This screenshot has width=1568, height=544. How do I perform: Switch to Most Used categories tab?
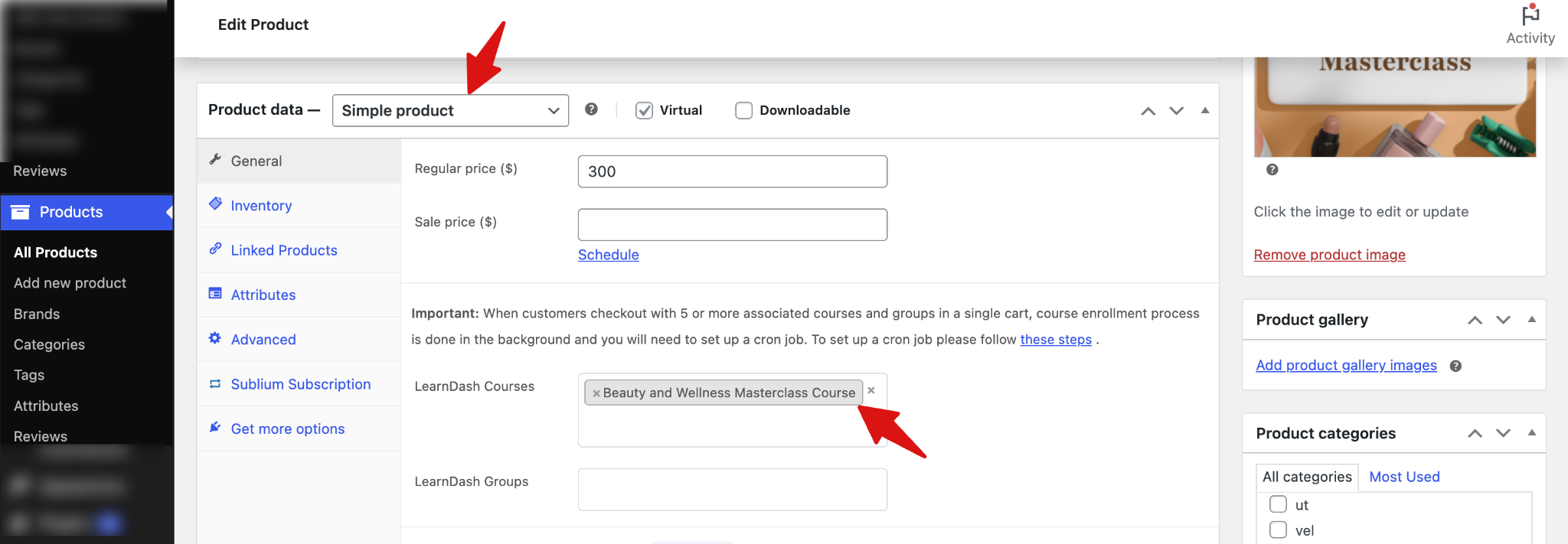click(x=1404, y=477)
